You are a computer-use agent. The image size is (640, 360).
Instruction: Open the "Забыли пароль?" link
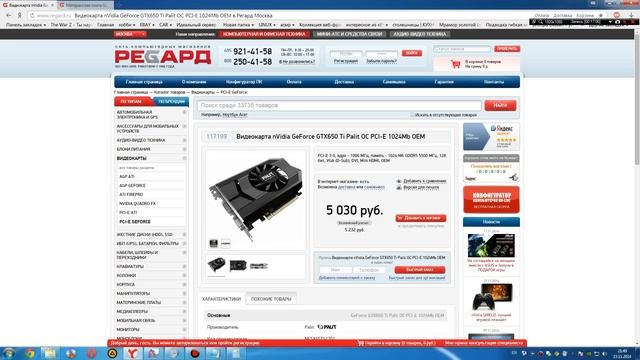point(381,61)
